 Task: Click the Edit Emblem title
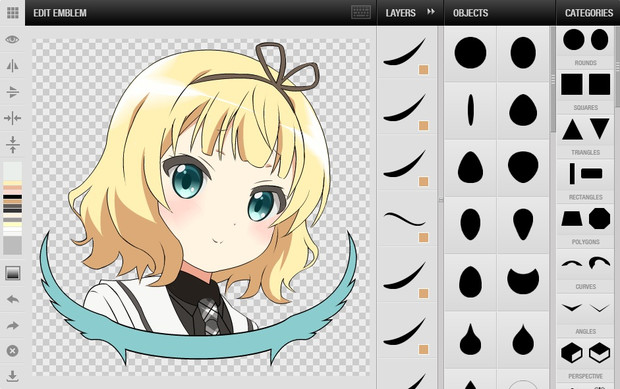(60, 13)
